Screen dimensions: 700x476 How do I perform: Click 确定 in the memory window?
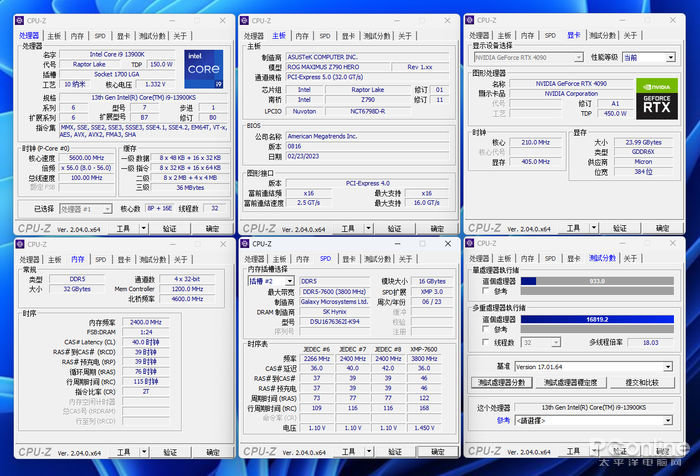click(x=213, y=452)
